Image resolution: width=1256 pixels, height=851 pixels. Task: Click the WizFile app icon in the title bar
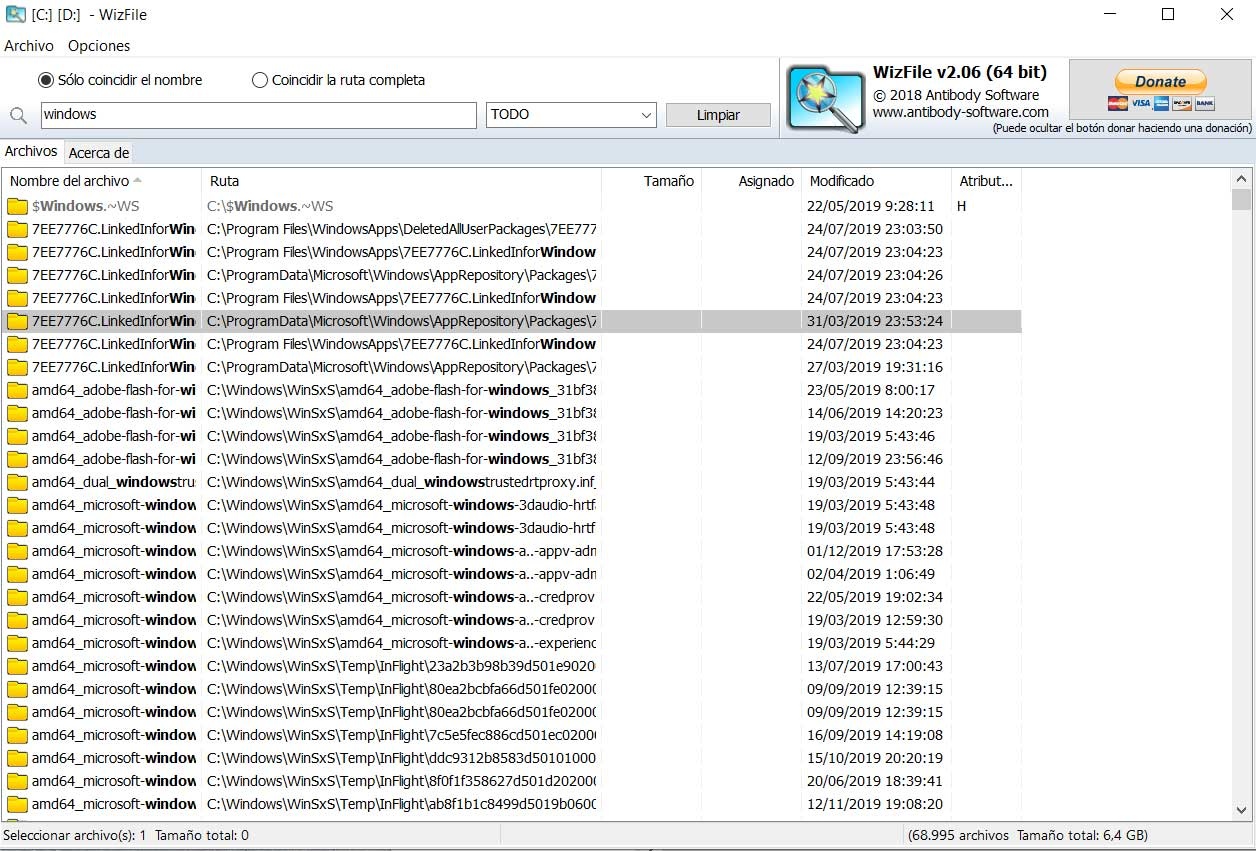point(16,14)
